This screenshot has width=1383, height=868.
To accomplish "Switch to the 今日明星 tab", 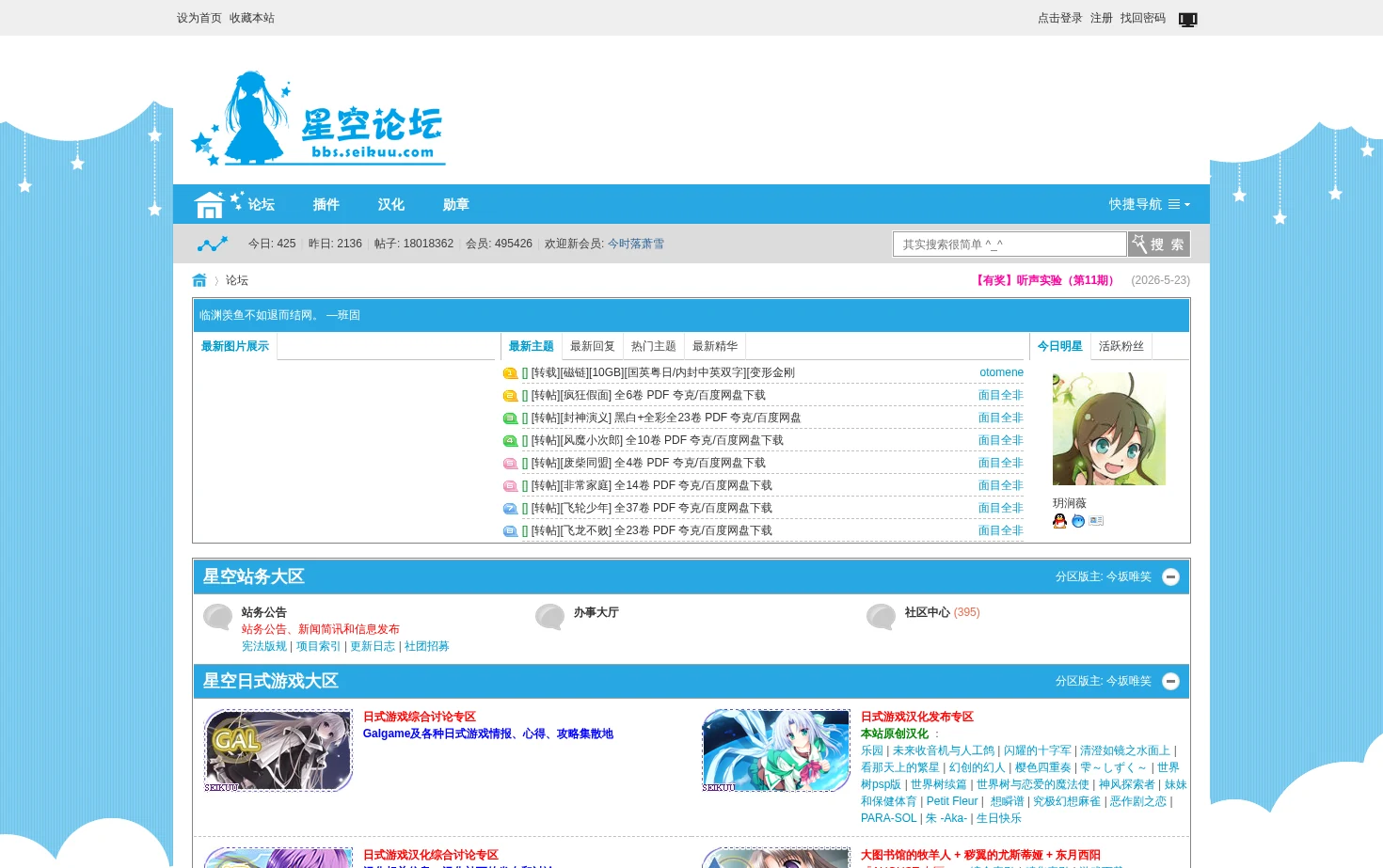I will (x=1060, y=346).
